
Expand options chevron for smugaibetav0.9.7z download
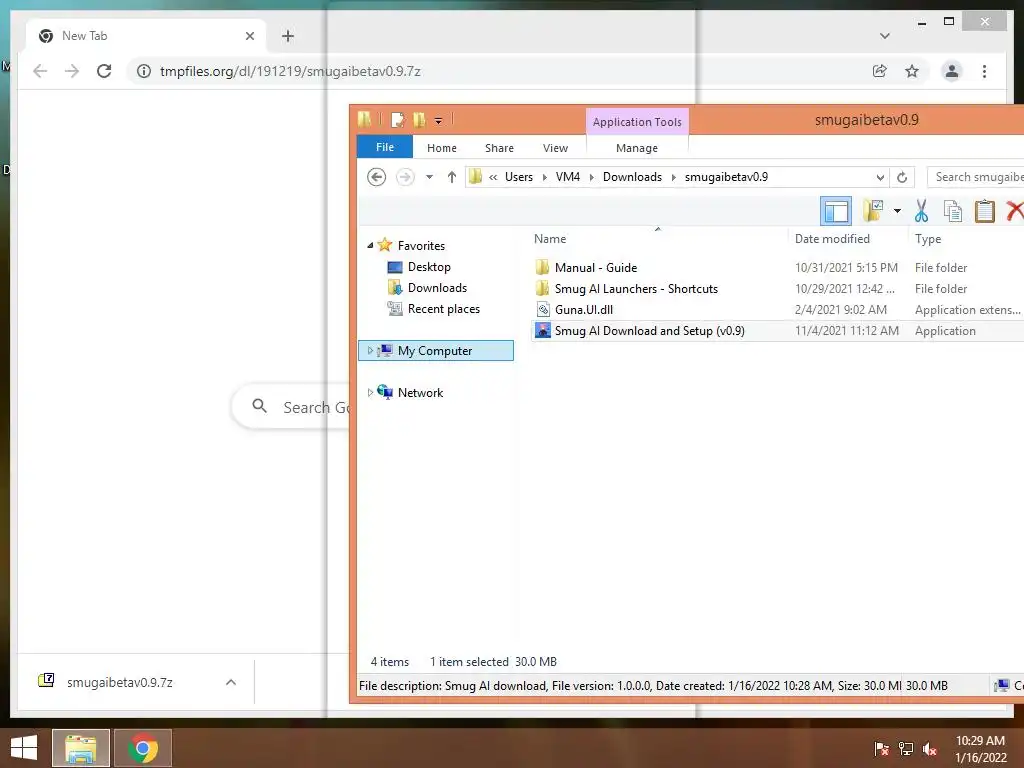point(231,682)
